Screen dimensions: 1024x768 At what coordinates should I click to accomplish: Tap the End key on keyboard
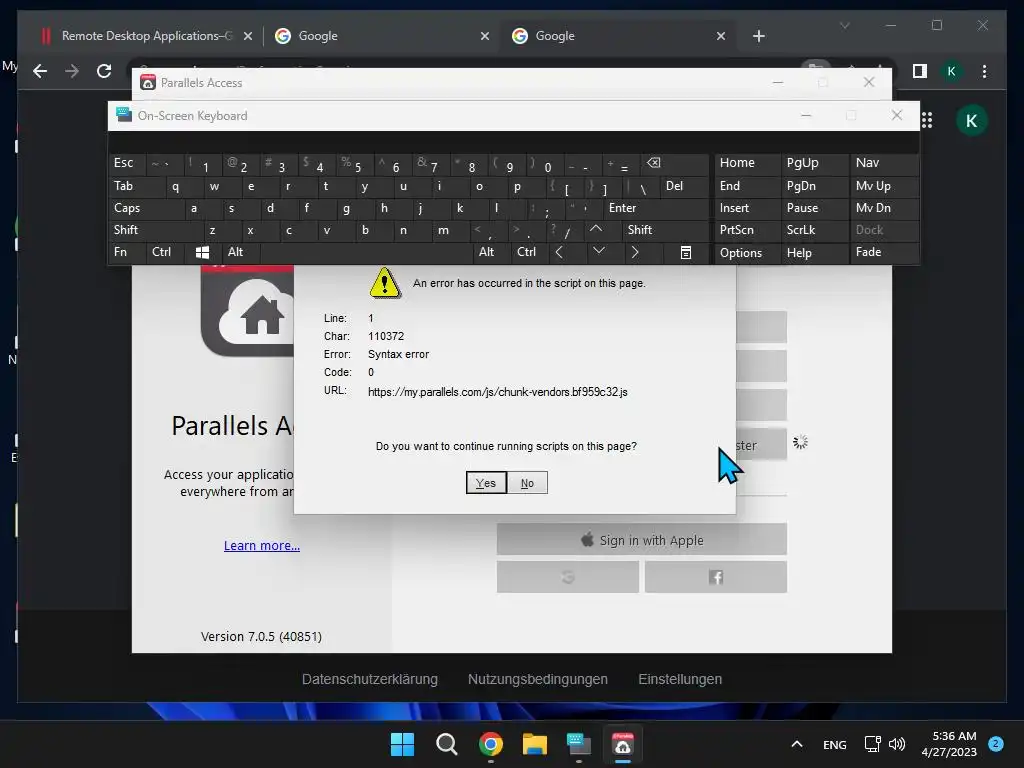[x=748, y=186]
